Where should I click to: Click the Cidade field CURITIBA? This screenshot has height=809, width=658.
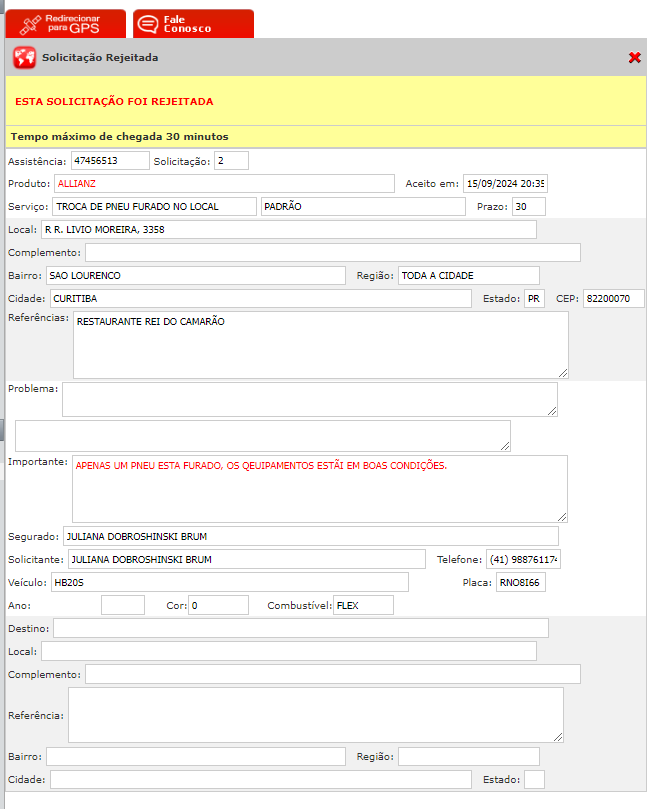tap(261, 299)
